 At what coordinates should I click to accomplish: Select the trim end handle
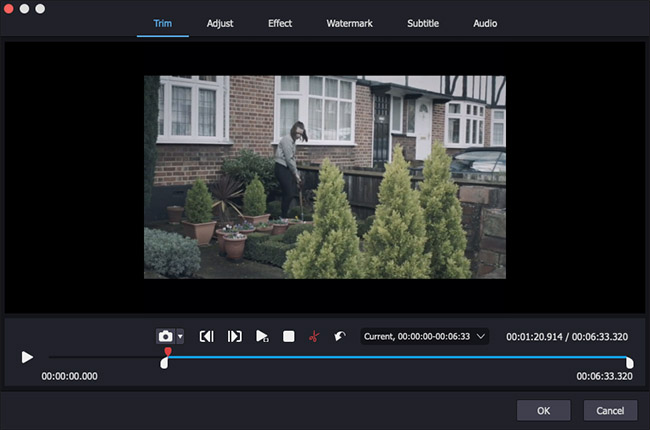[x=630, y=363]
